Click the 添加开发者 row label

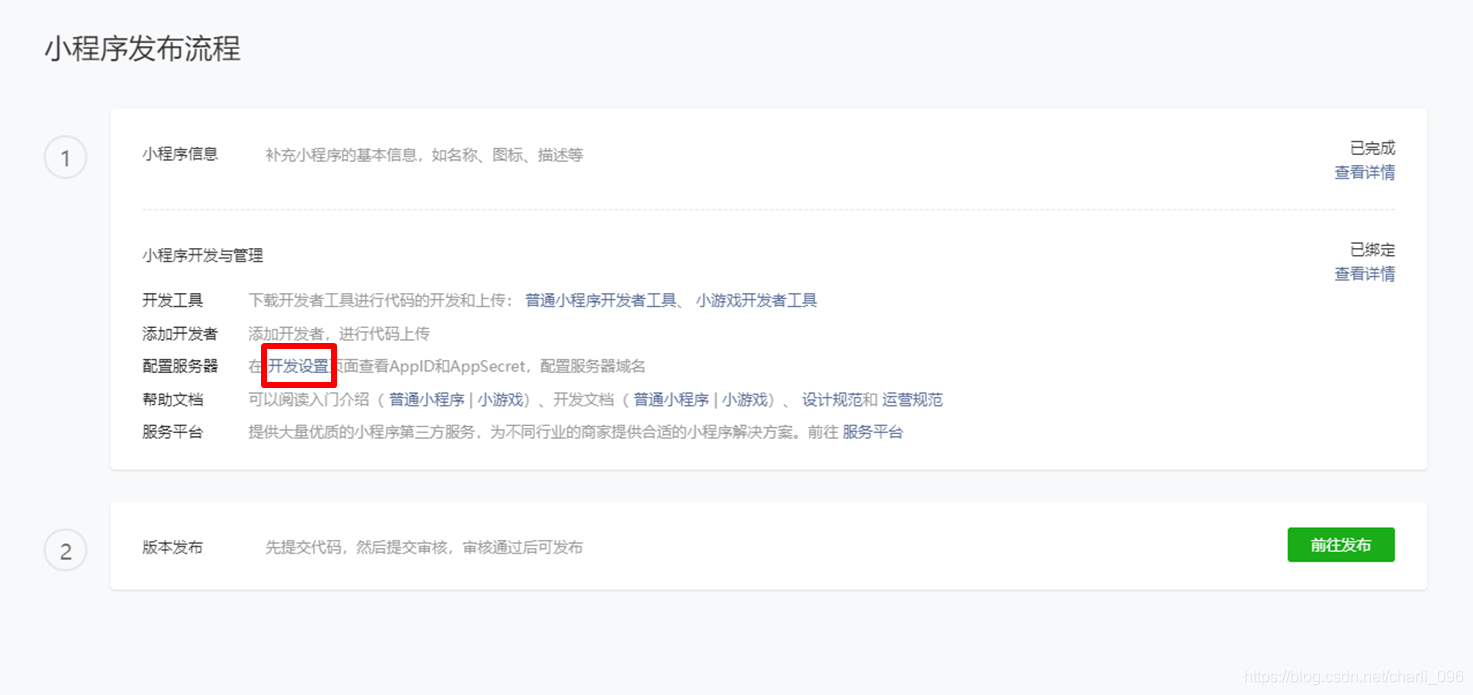pos(180,333)
